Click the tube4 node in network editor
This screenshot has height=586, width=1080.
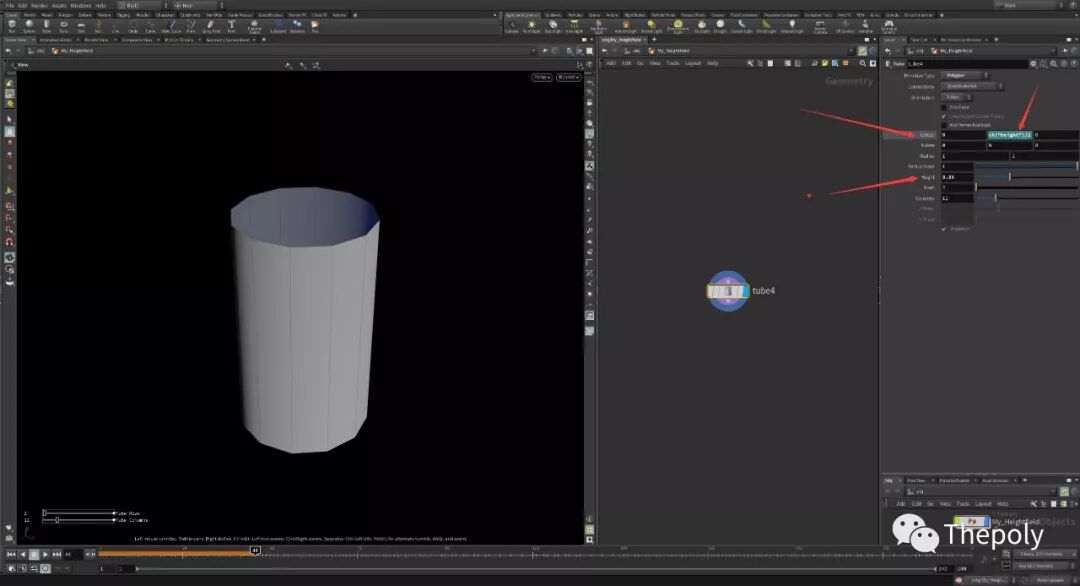pos(728,291)
